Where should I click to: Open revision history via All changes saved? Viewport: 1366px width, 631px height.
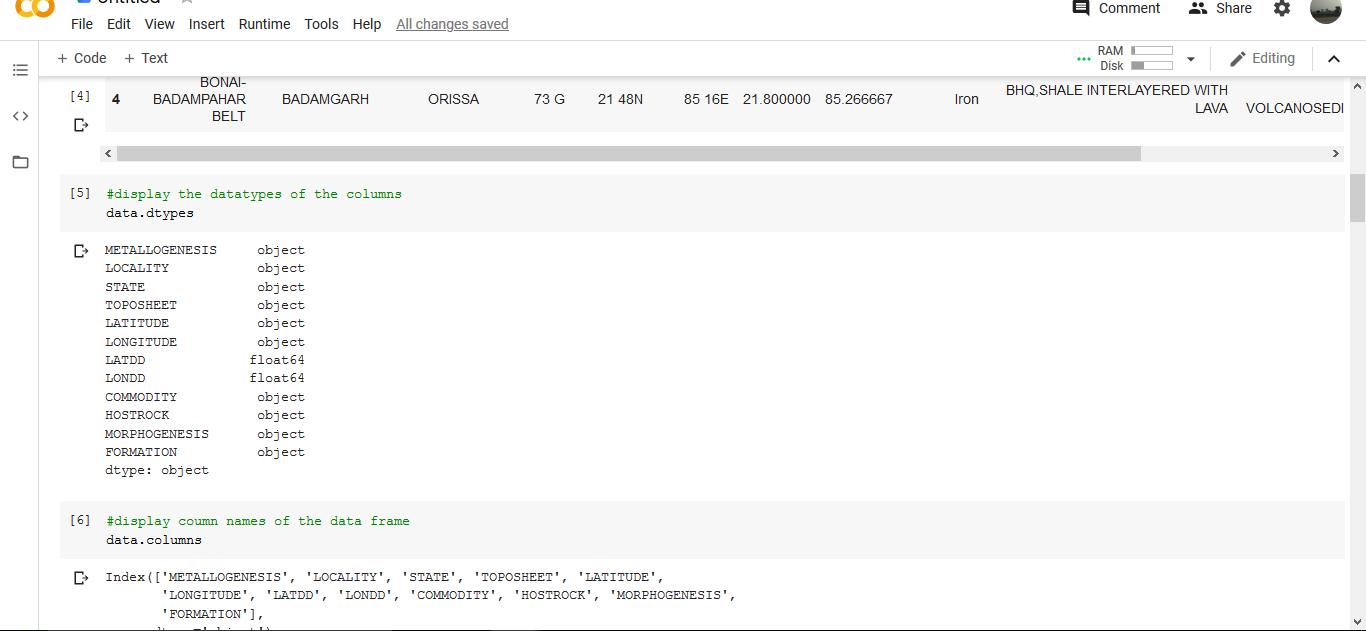pos(452,23)
